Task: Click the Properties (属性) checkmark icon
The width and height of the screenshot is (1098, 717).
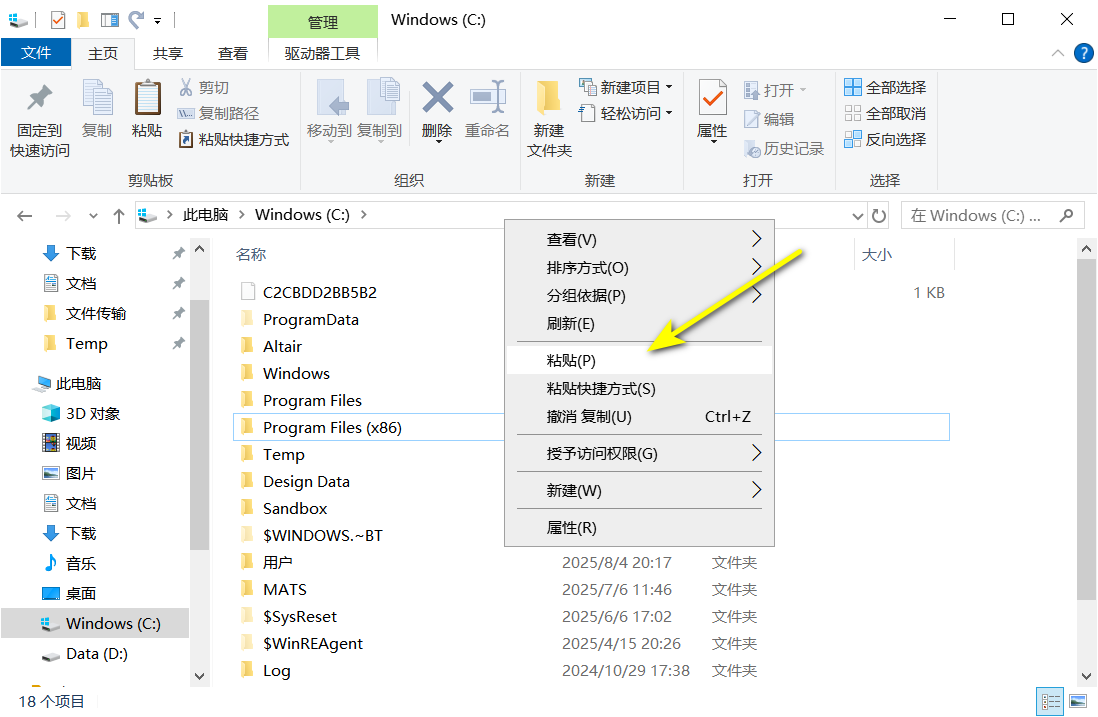Action: [x=713, y=98]
